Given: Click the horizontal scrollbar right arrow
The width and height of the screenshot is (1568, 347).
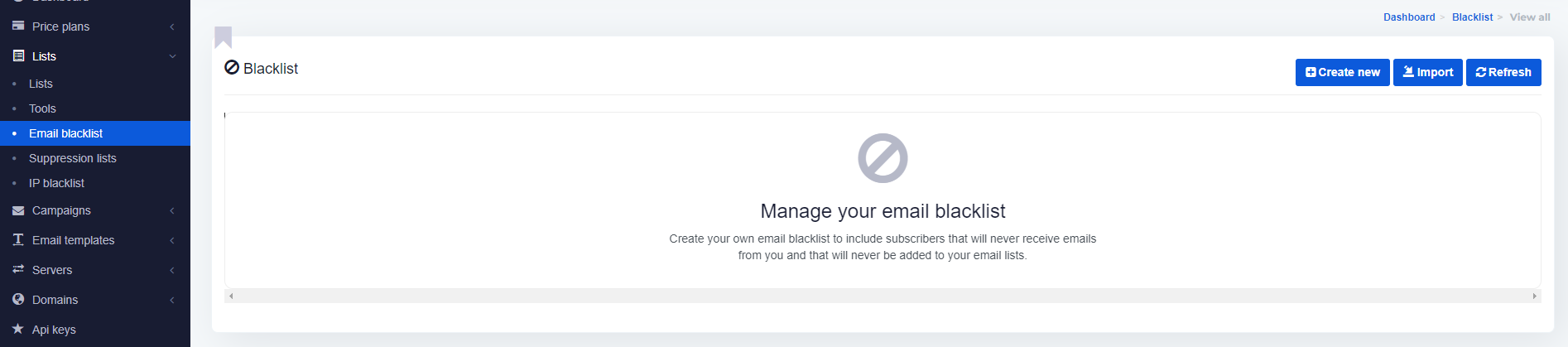Looking at the screenshot, I should 1534,296.
